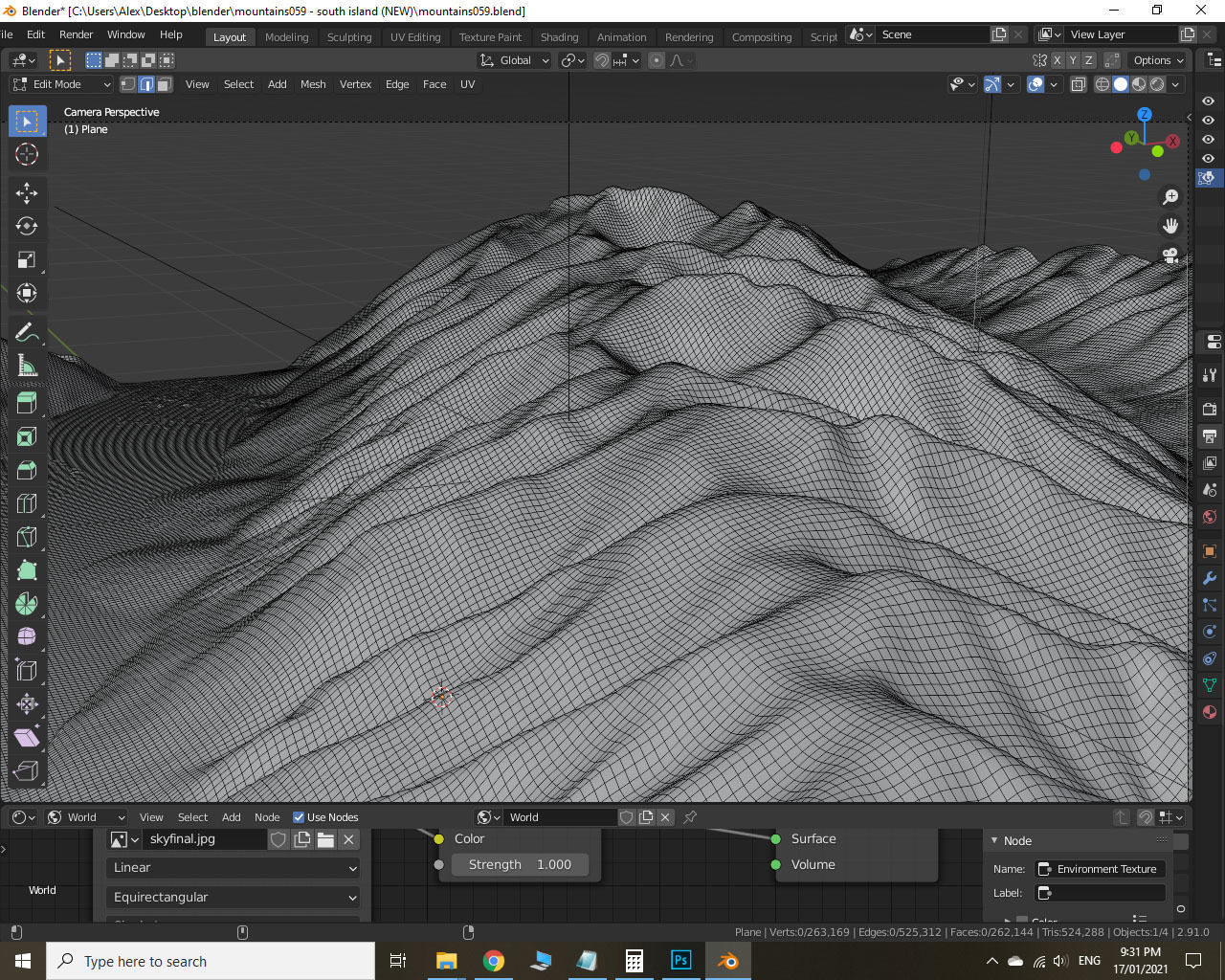This screenshot has height=980, width=1225.
Task: Select the Annotate pencil tool
Action: [27, 332]
